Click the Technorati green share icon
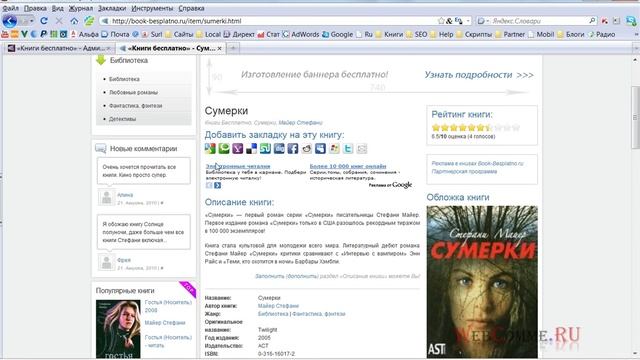 (x=224, y=149)
